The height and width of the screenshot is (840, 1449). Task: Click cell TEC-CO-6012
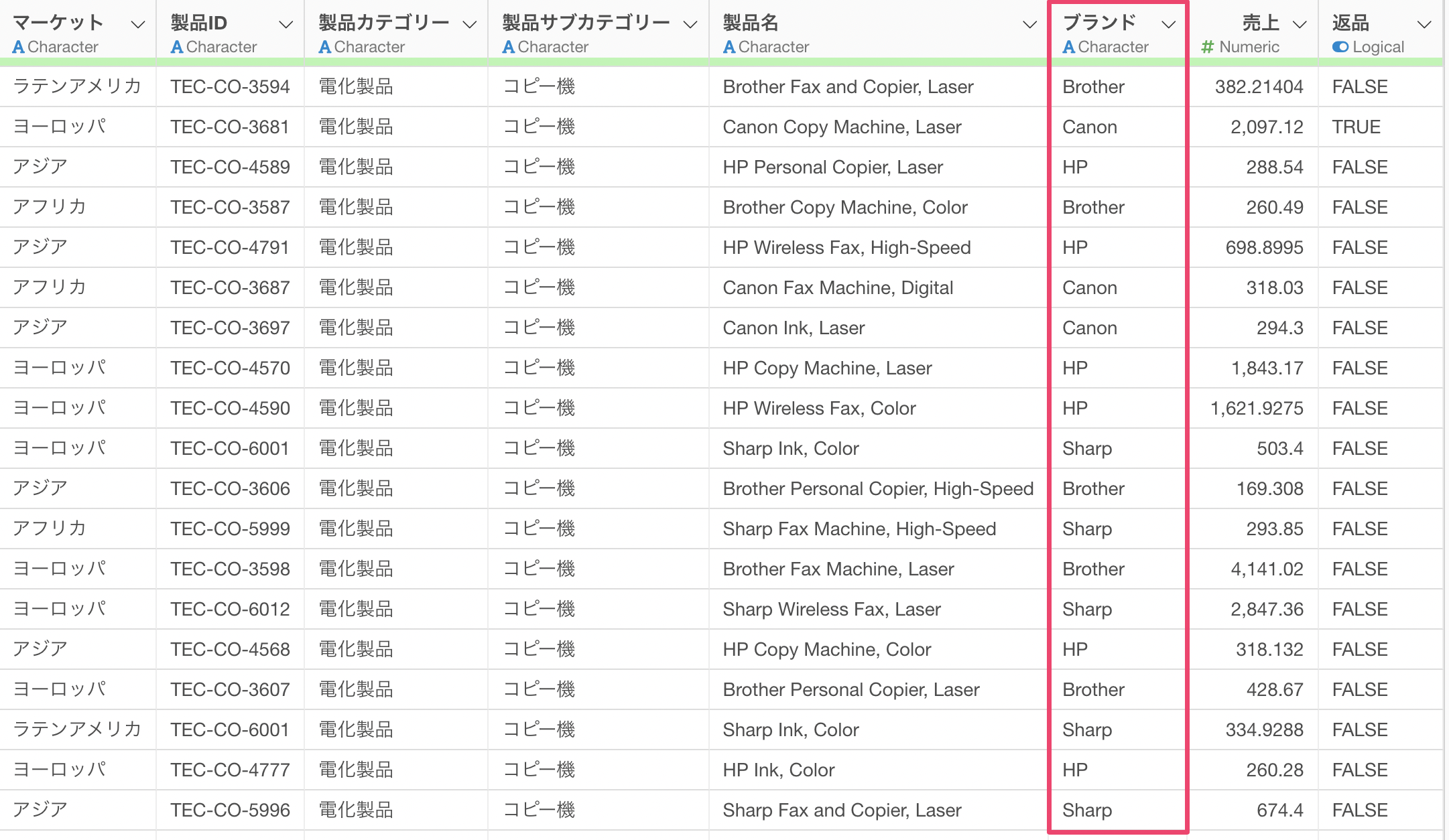point(230,609)
